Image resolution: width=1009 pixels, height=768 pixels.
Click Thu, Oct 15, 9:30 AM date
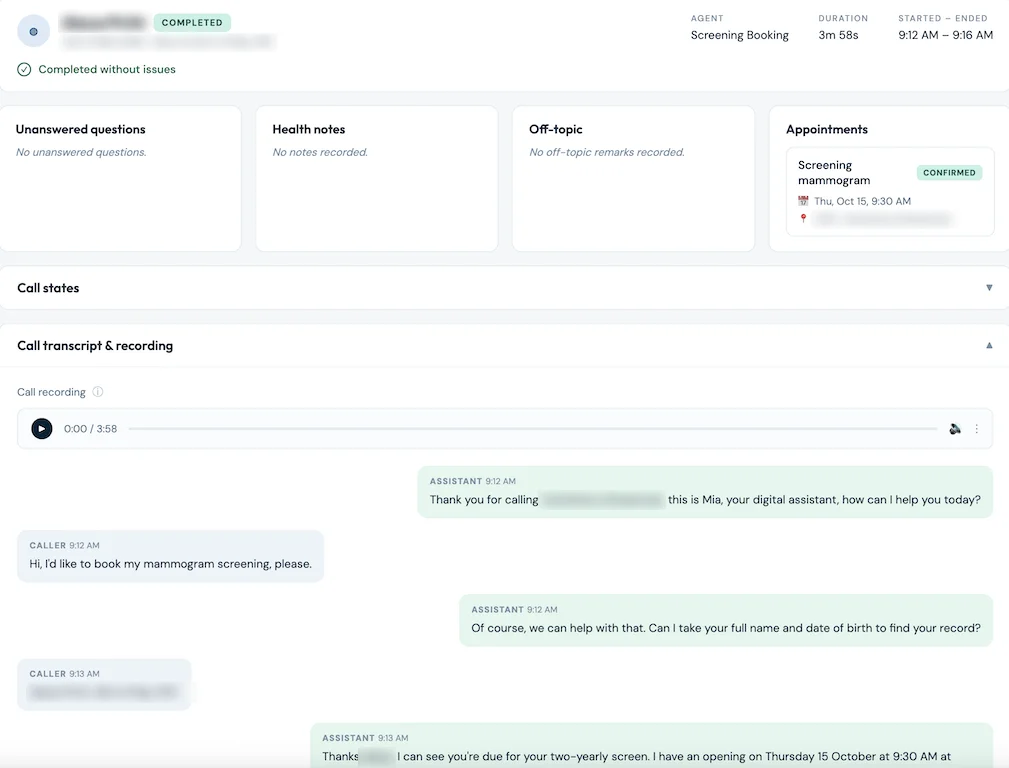click(x=862, y=201)
